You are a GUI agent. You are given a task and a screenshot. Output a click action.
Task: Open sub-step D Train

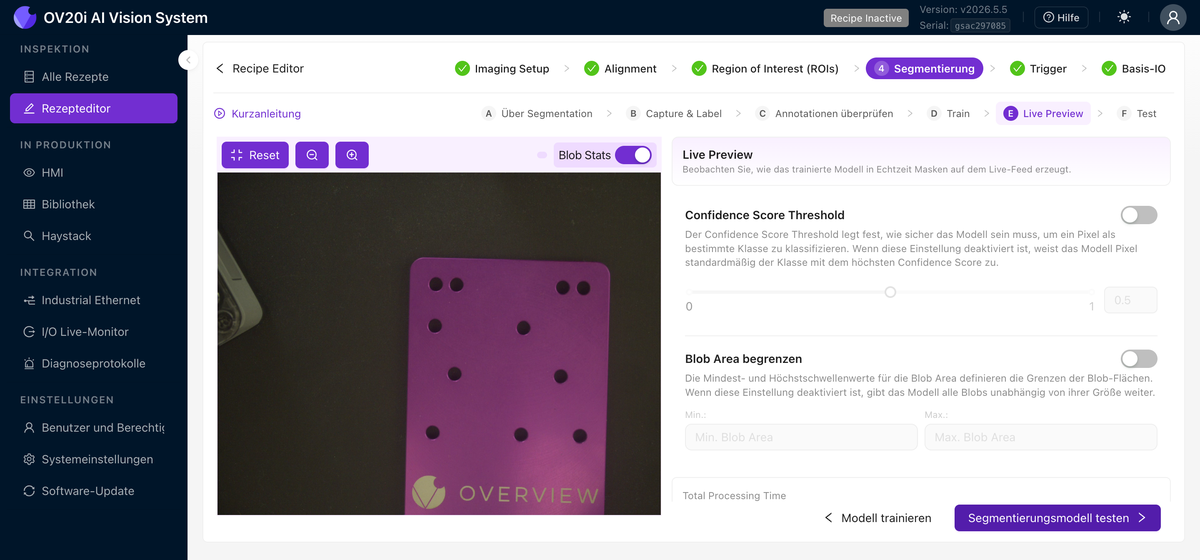pyautogui.click(x=949, y=114)
